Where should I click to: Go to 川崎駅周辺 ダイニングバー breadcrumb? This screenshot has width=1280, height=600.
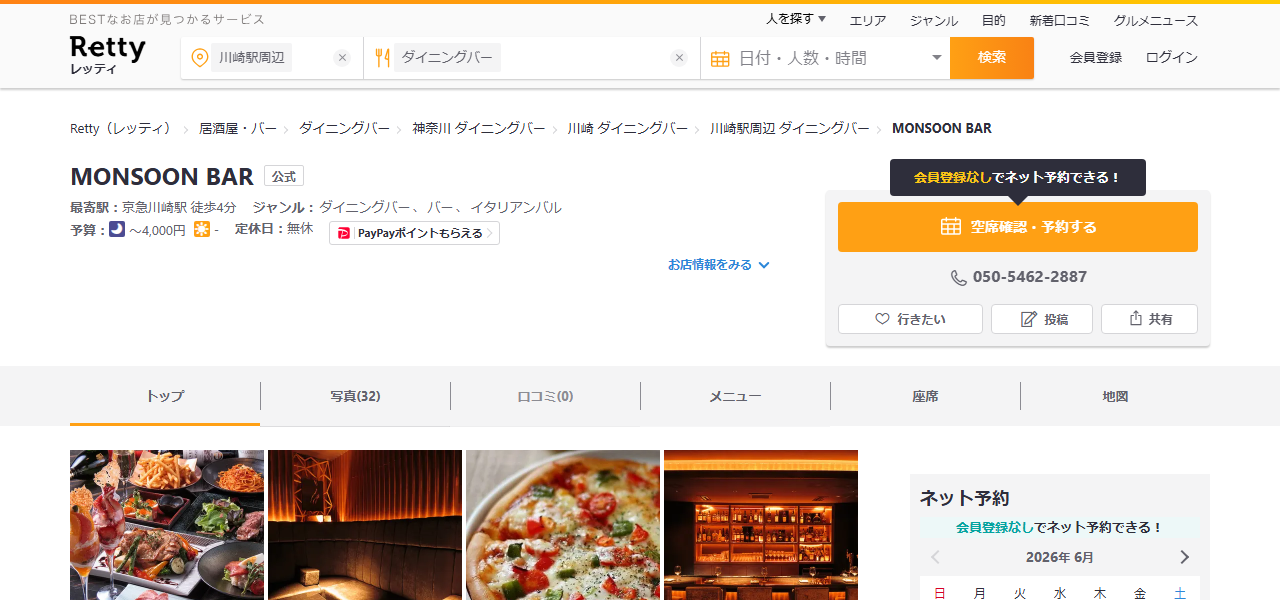[790, 128]
